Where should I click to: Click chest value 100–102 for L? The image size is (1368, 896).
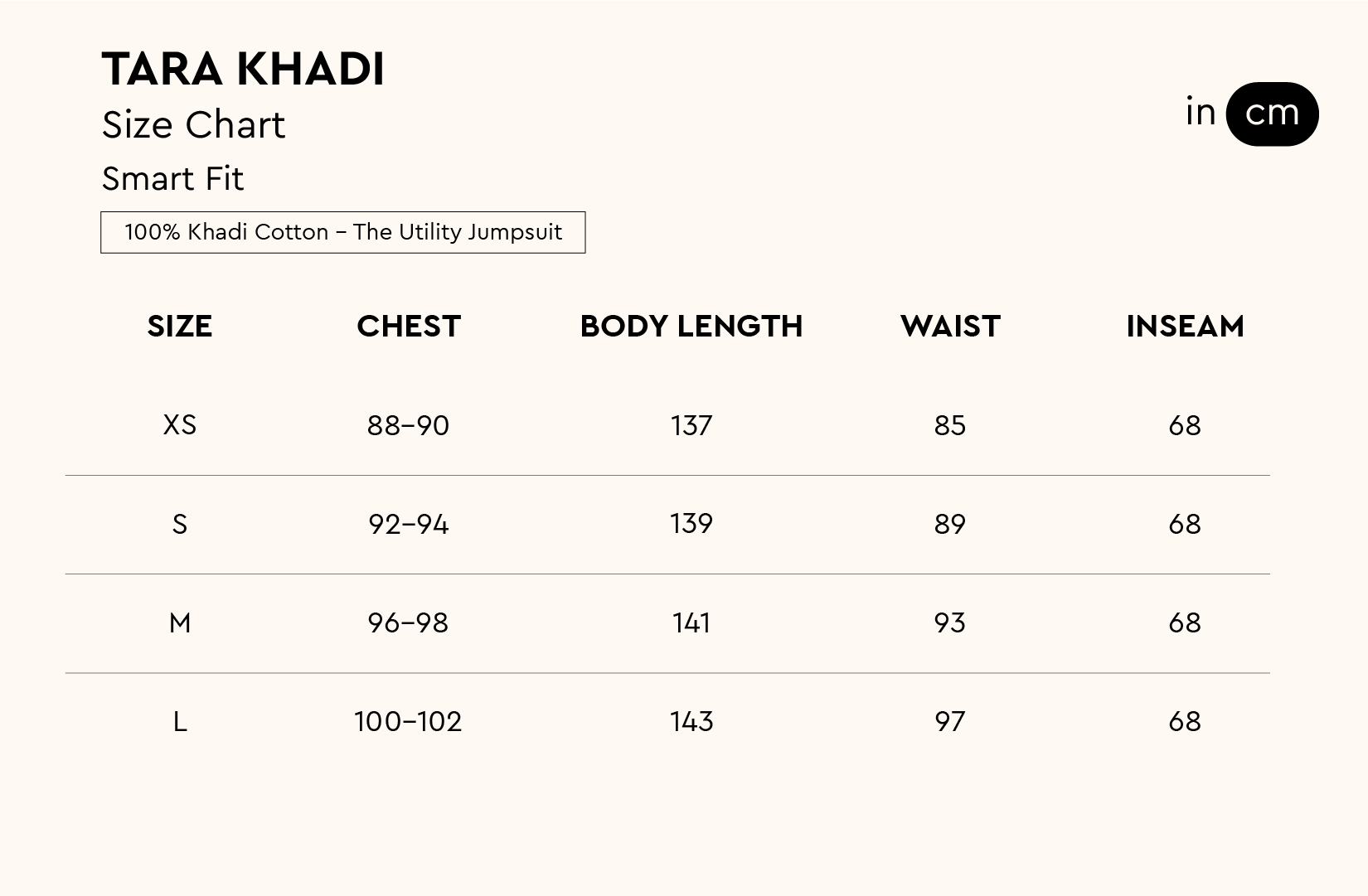(x=408, y=722)
